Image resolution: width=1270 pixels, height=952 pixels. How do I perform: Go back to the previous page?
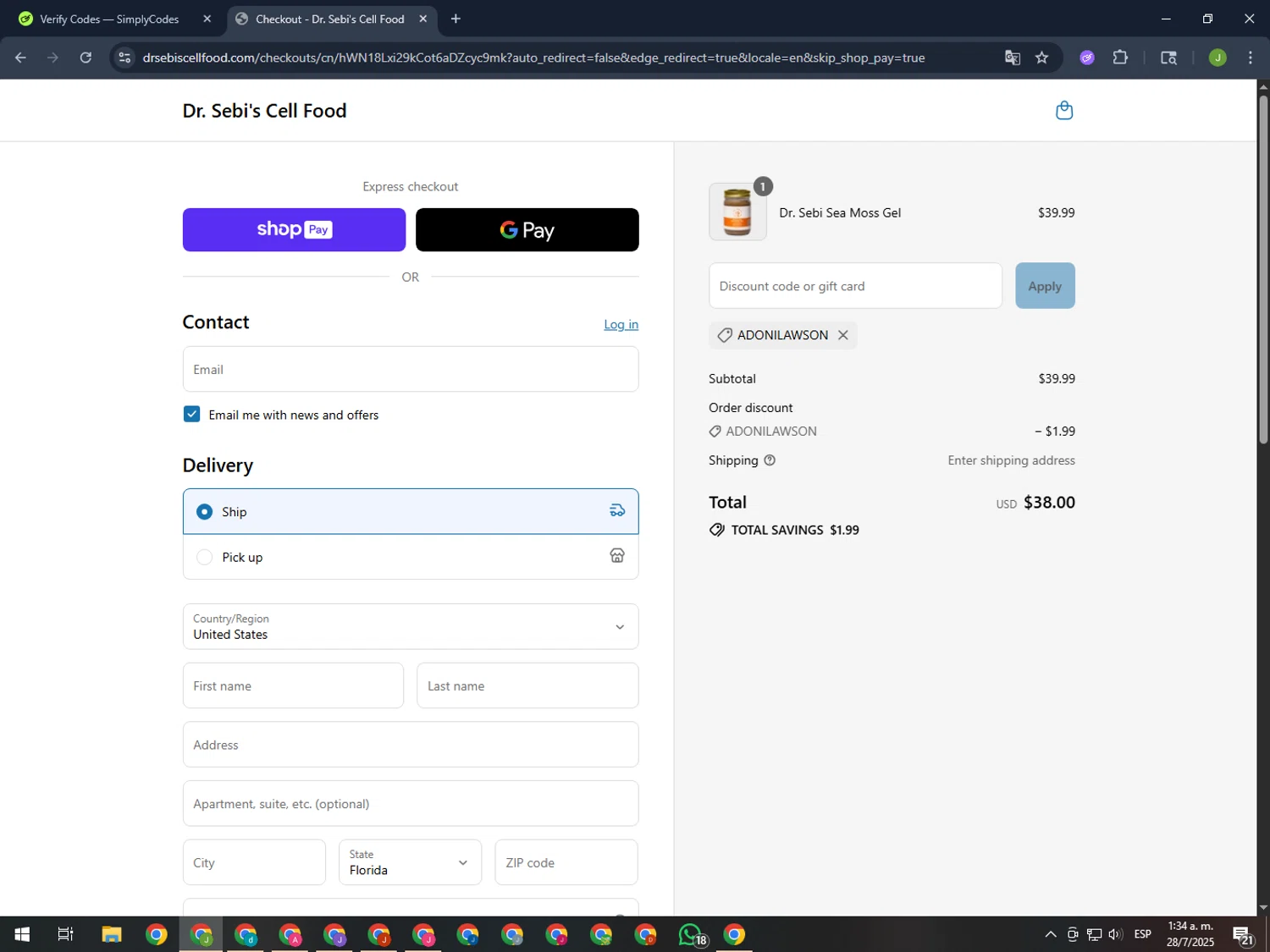[20, 58]
